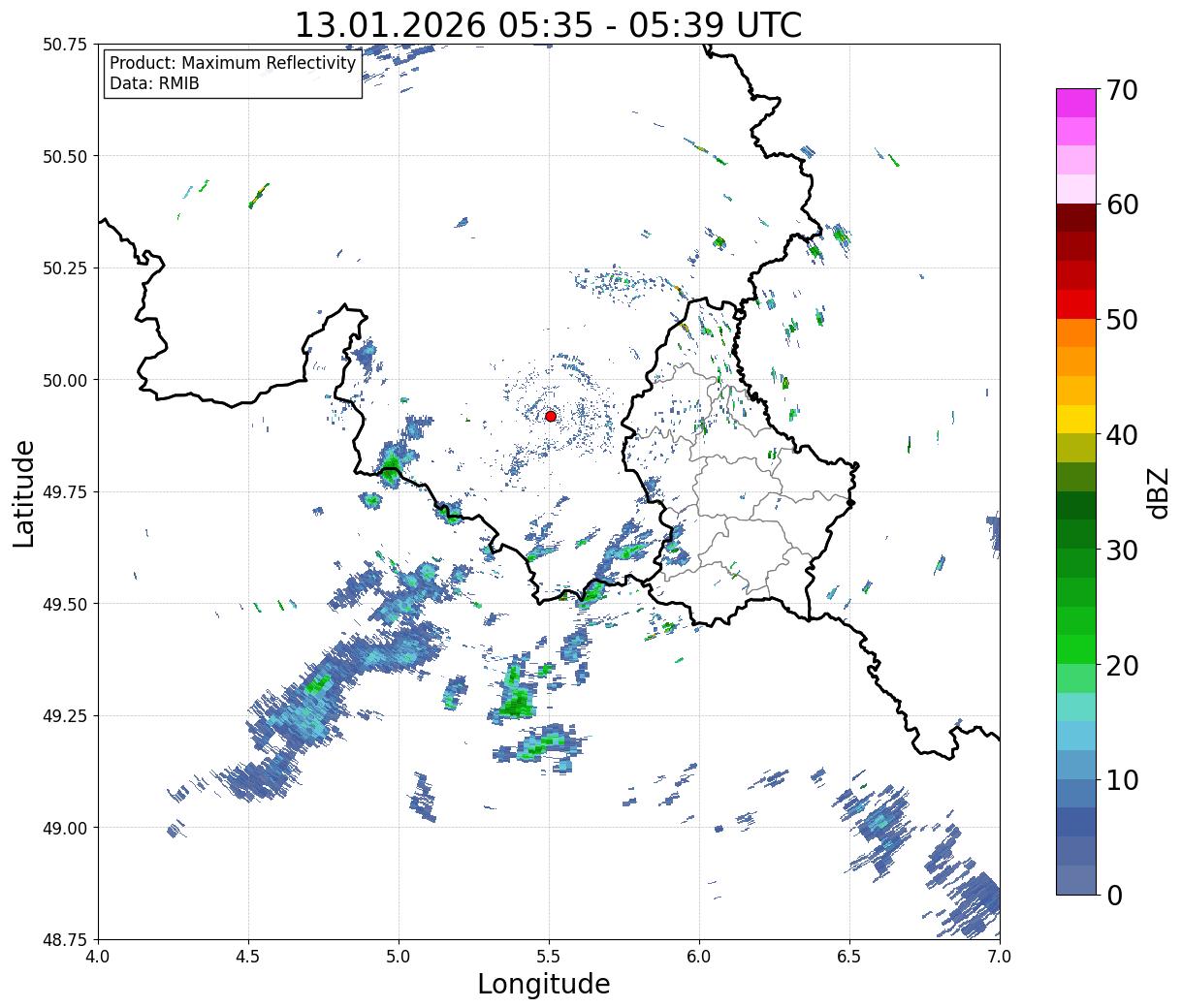Click the colorbar tick label 60

pos(1121,205)
